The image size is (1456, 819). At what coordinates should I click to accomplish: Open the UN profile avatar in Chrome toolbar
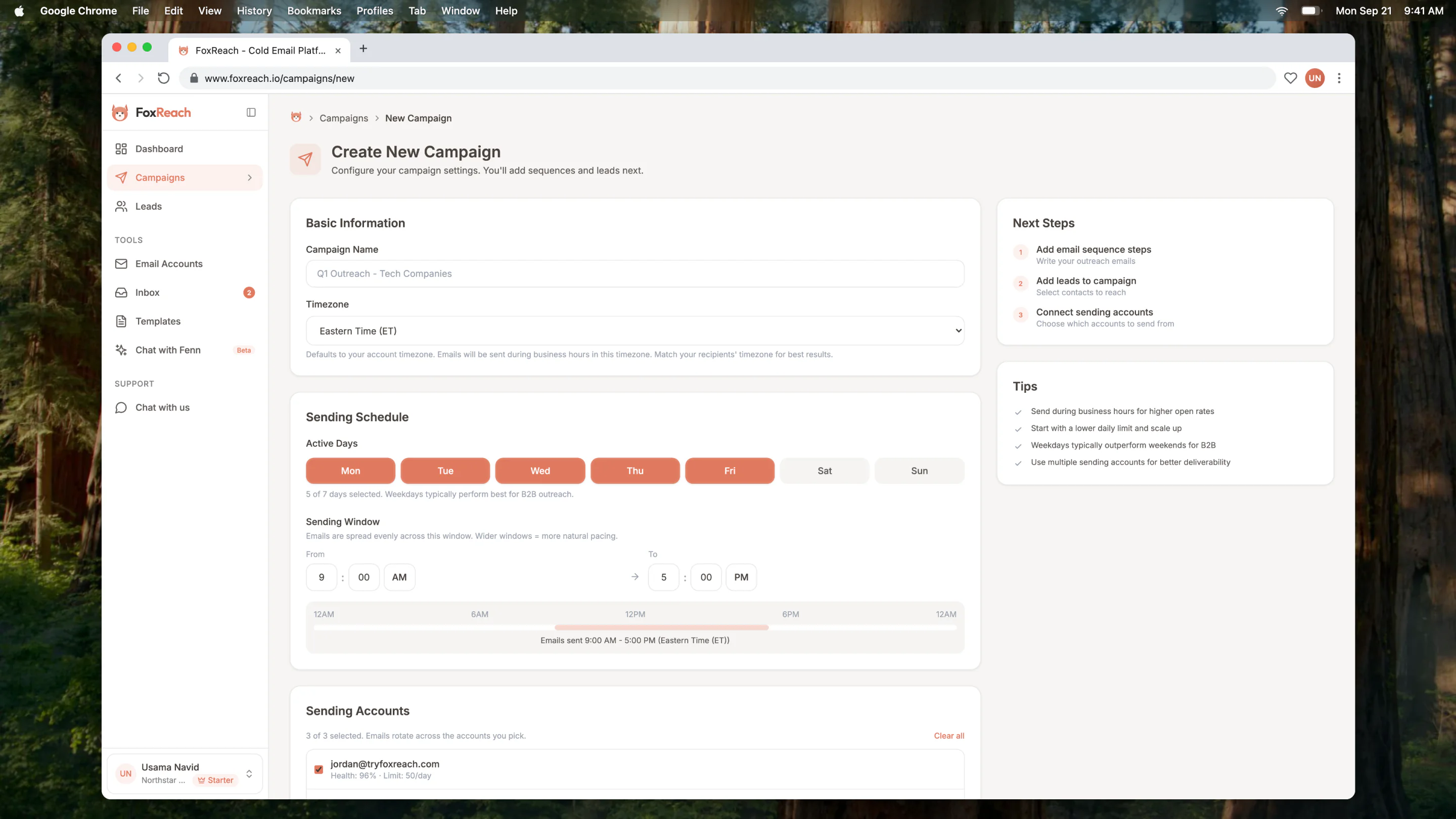pos(1315,78)
